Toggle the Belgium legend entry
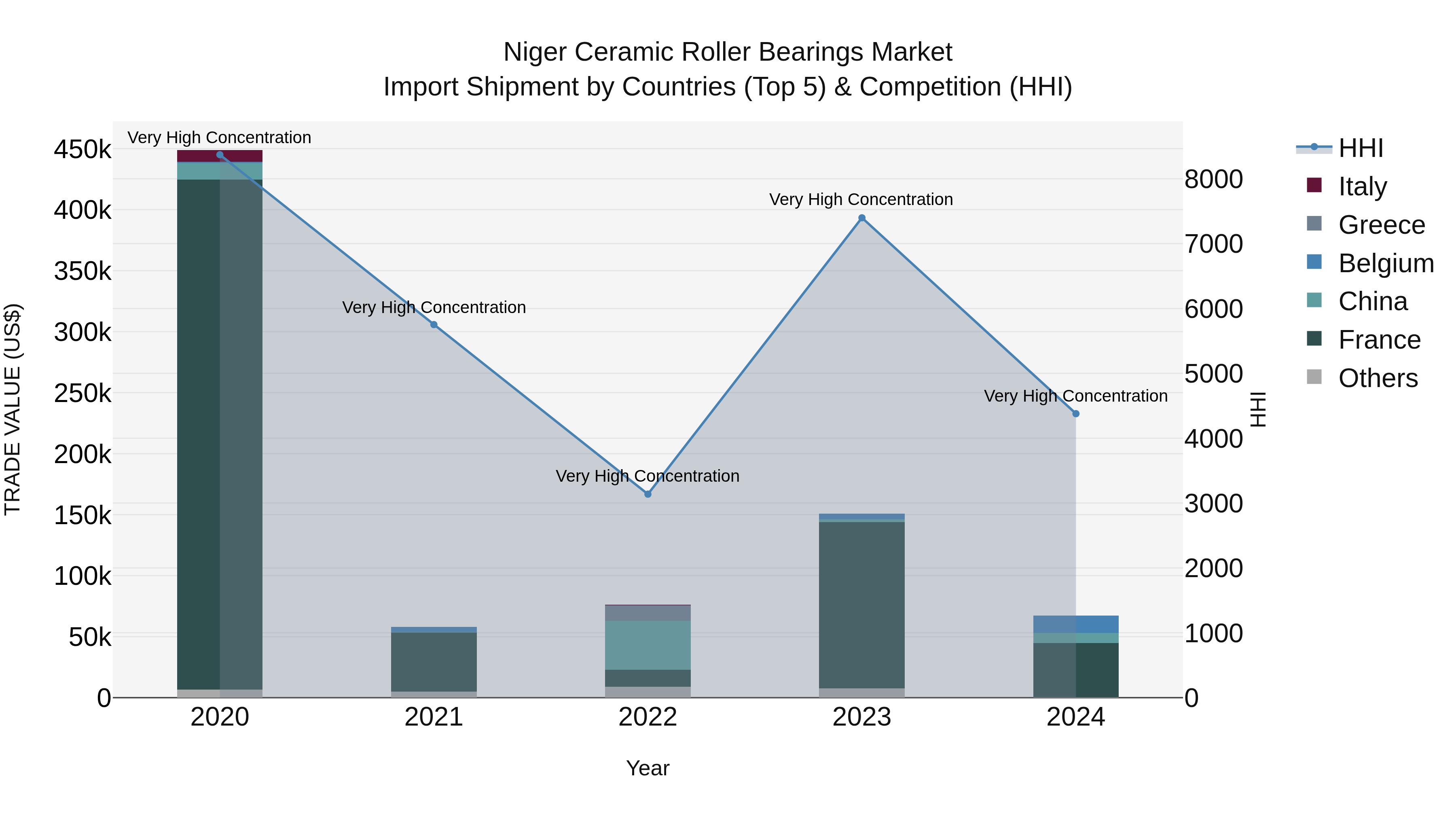 [1370, 263]
